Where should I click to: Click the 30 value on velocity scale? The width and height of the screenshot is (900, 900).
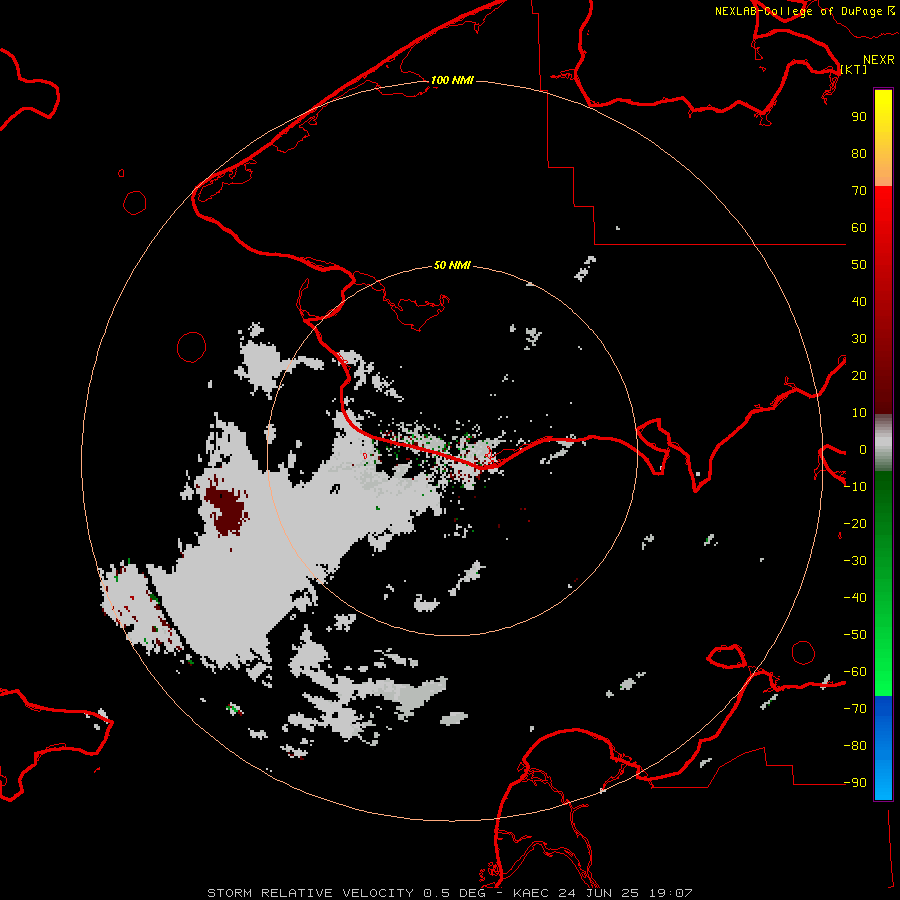(859, 339)
